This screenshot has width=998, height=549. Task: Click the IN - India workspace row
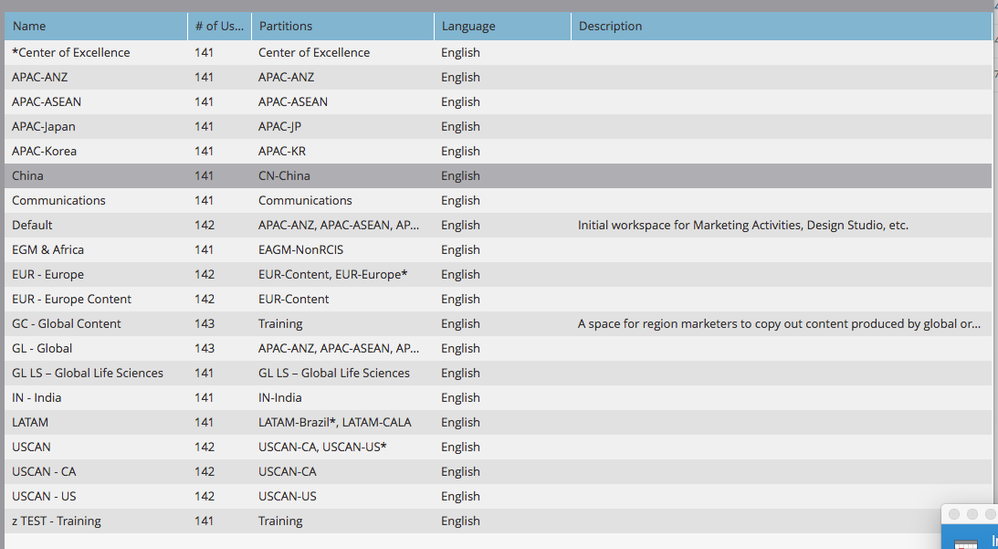[498, 398]
